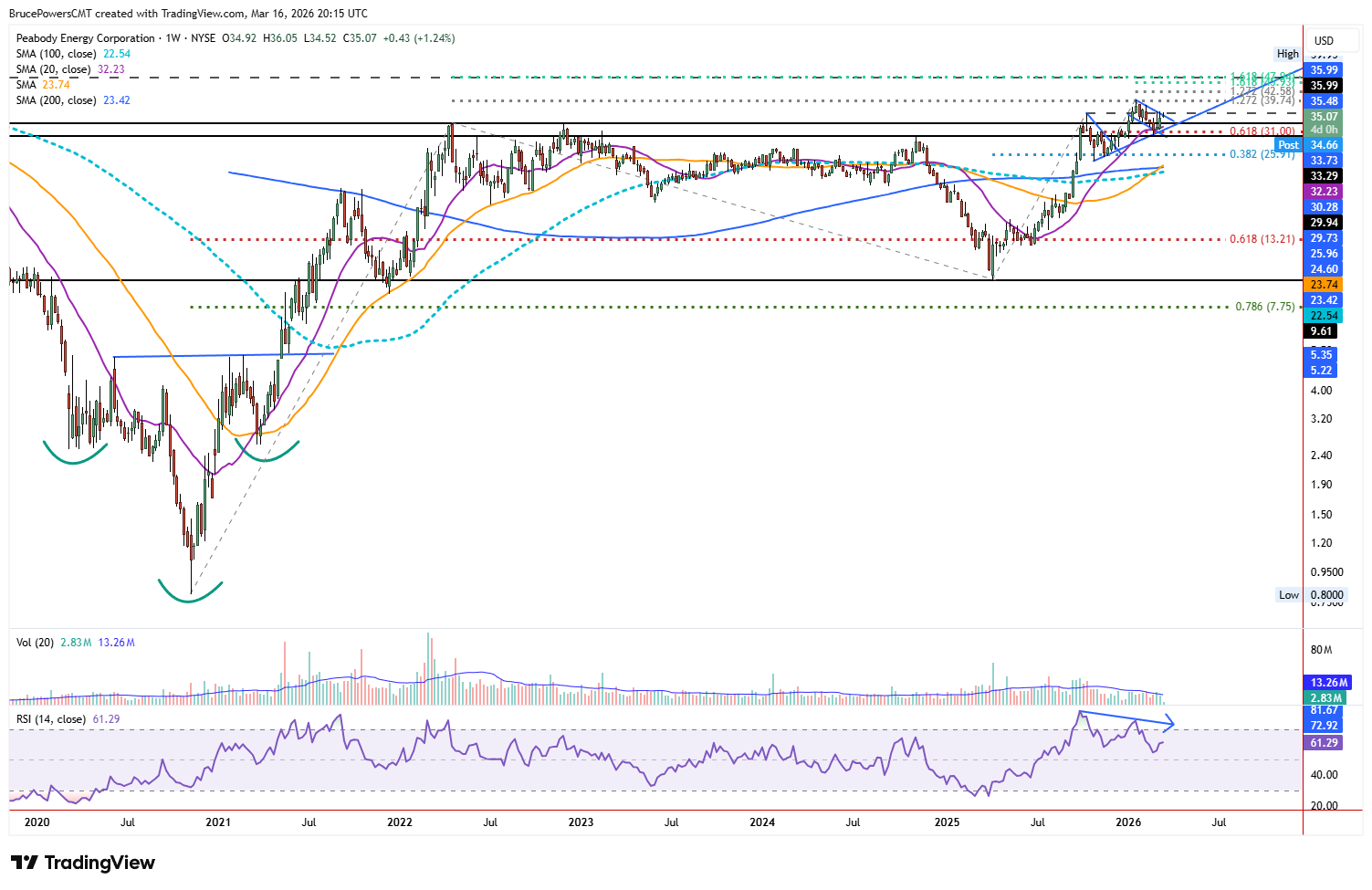Click the 0.618 (31.00) Fibonacci label
1372x890 pixels.
pos(1262,131)
